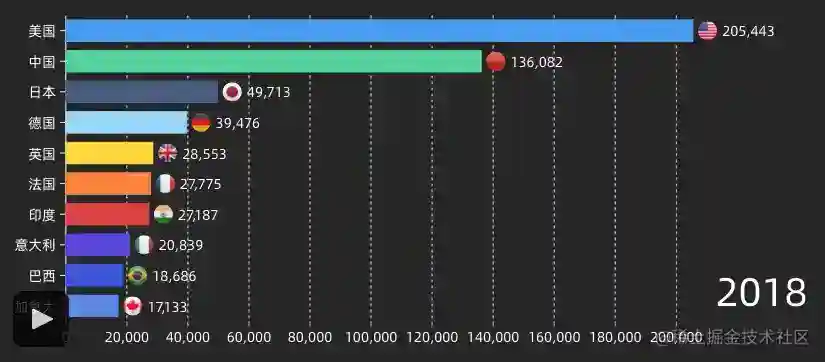Click the value 18,686
Image resolution: width=825 pixels, height=362 pixels.
pyautogui.click(x=174, y=276)
